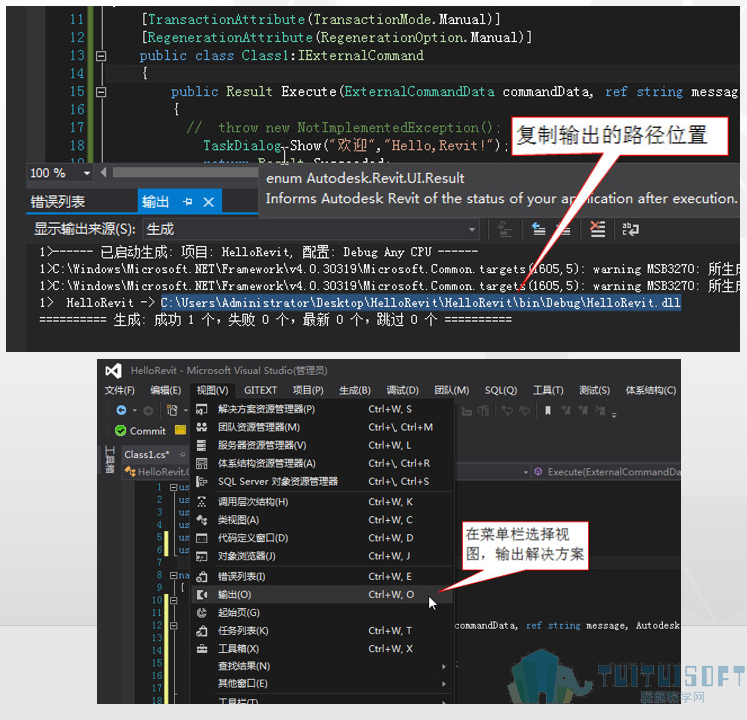This screenshot has height=720, width=747.
Task: Select 服务器资源管理器(V) menu entry
Action: [x=322, y=445]
